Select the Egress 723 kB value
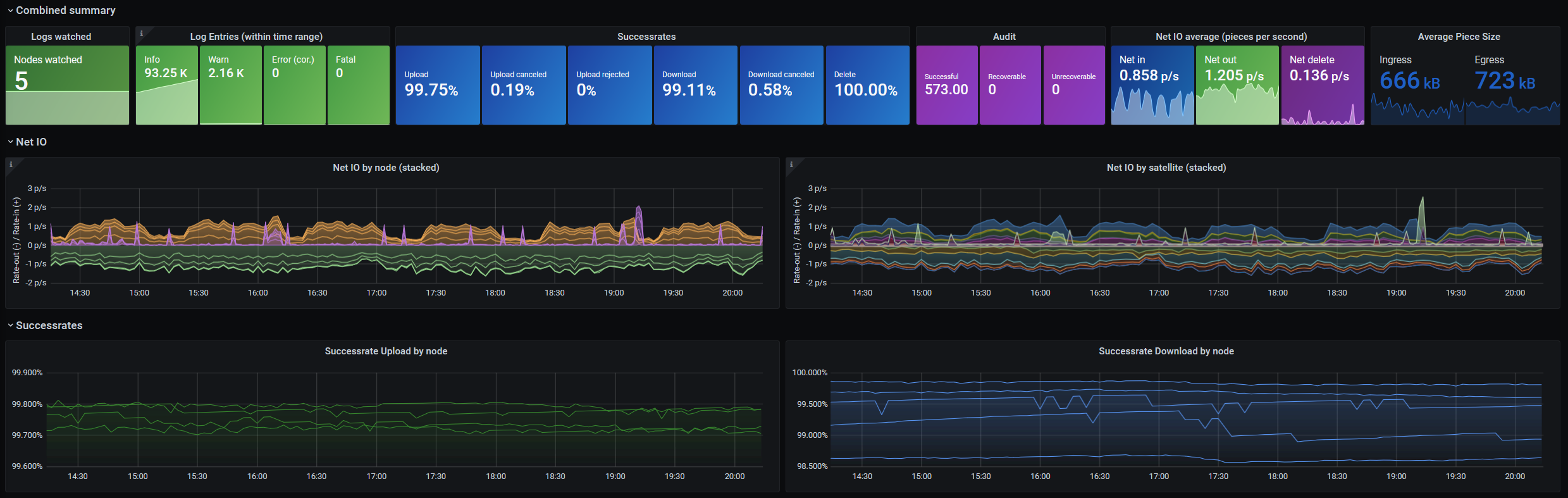The width and height of the screenshot is (1568, 498). (1505, 81)
